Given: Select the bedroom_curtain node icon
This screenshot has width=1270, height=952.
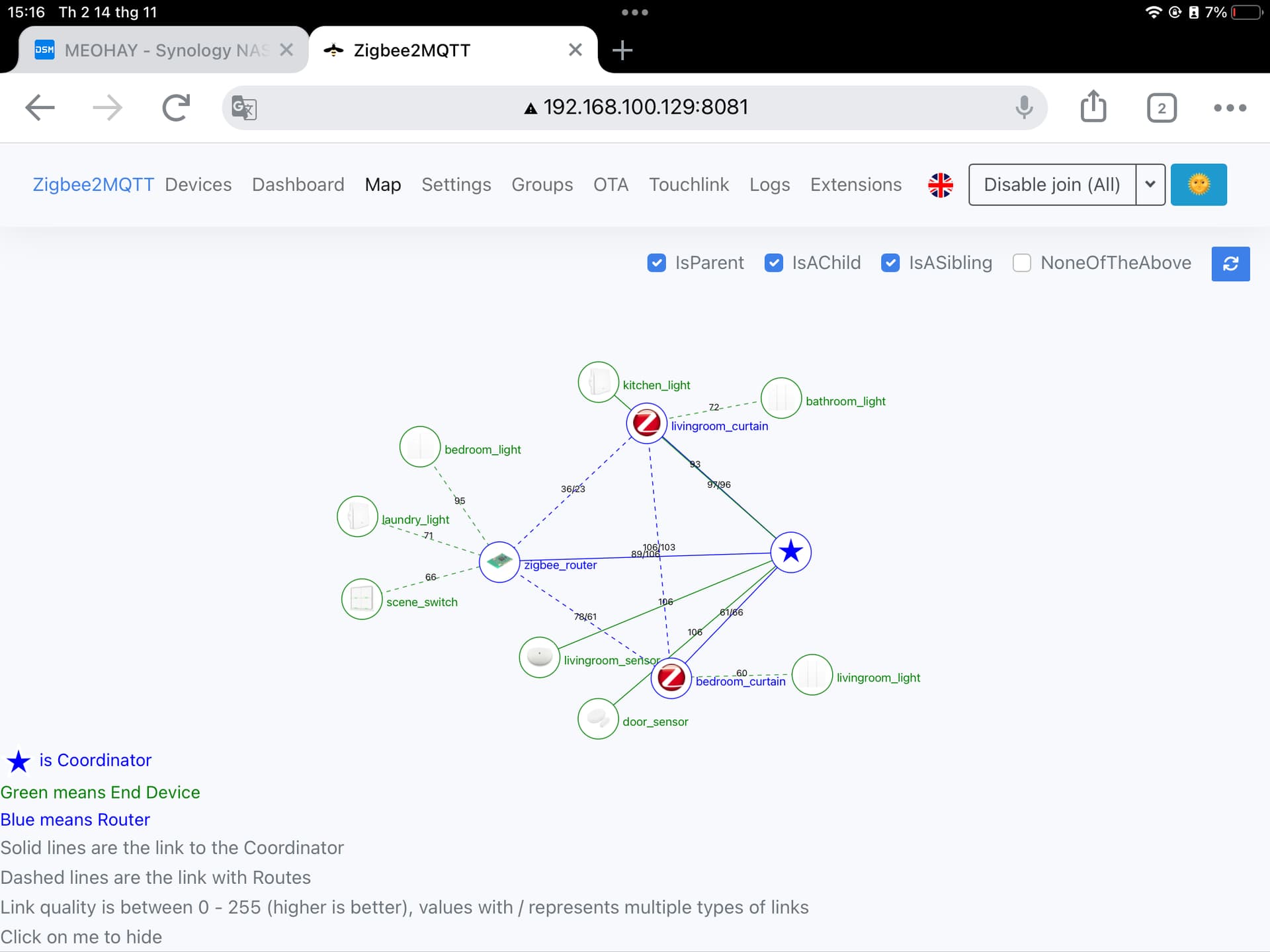Looking at the screenshot, I should click(x=671, y=678).
